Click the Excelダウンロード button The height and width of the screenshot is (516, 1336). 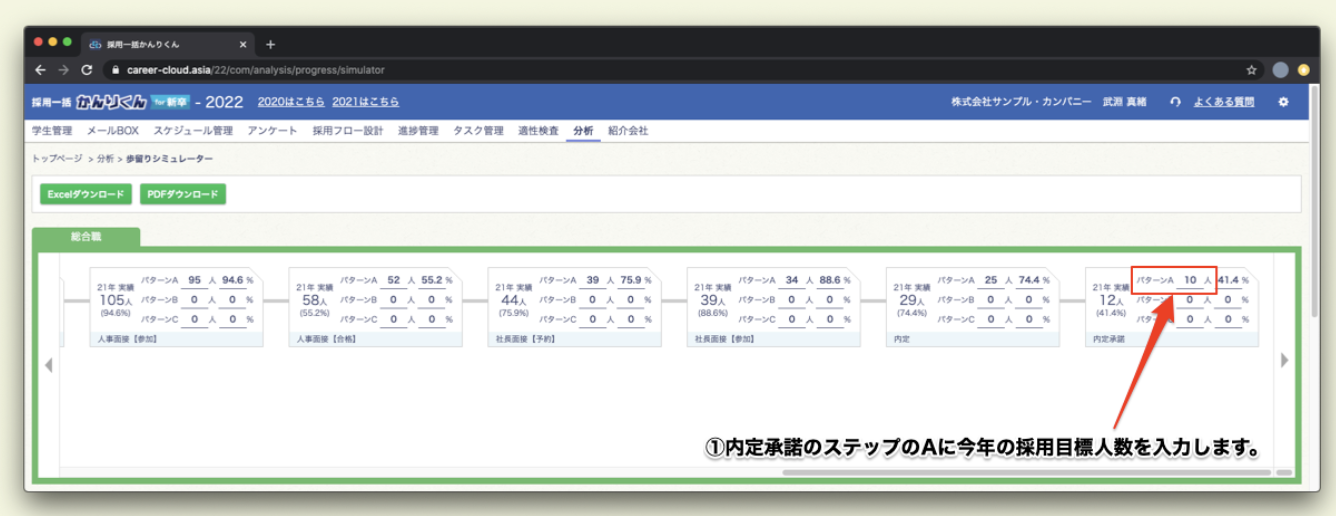pos(85,194)
